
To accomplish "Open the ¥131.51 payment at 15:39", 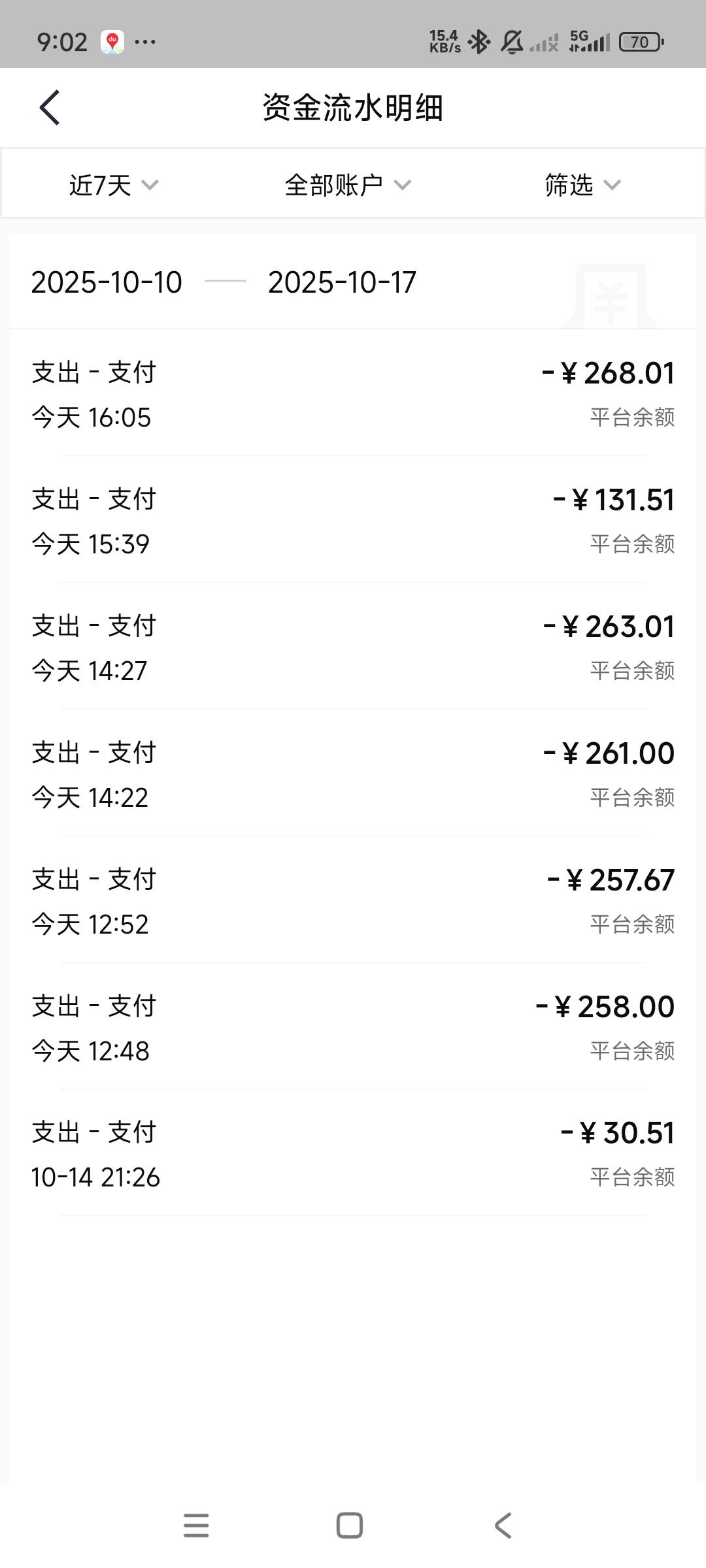I will [353, 521].
